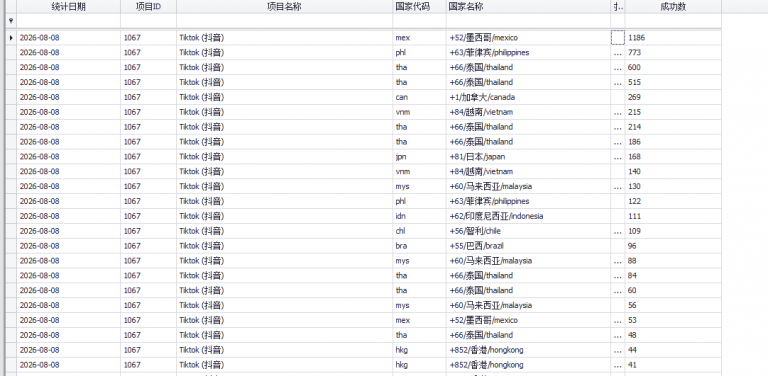Select the success count cell 186
The height and width of the screenshot is (376, 768).
673,141
